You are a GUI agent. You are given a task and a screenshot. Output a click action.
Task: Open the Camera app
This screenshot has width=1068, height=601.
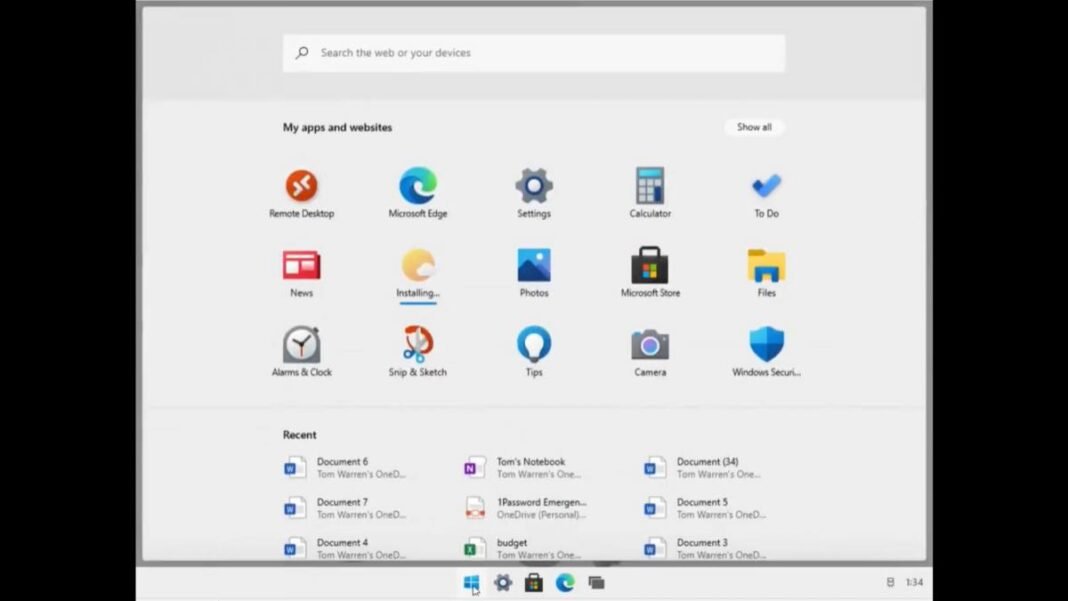coord(649,346)
